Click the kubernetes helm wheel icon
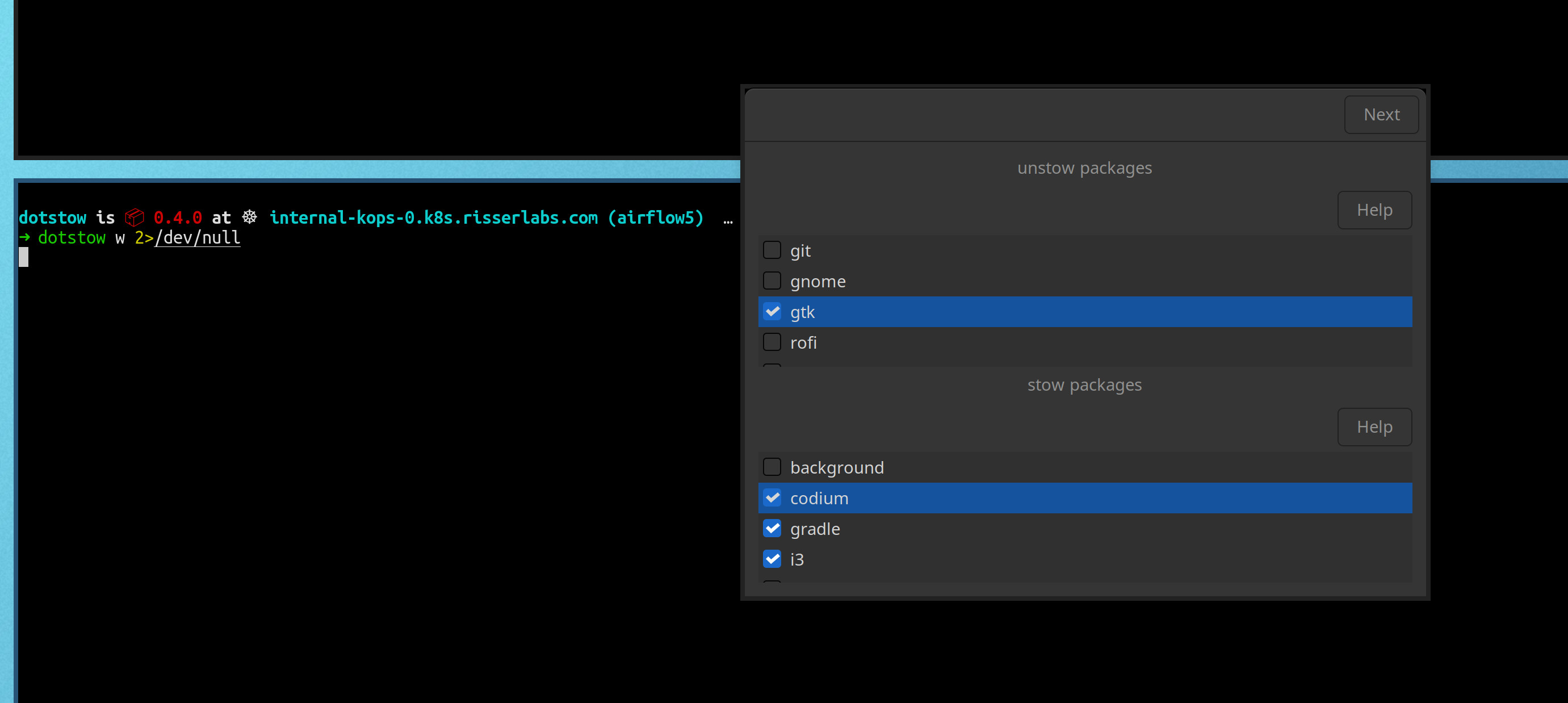 250,217
